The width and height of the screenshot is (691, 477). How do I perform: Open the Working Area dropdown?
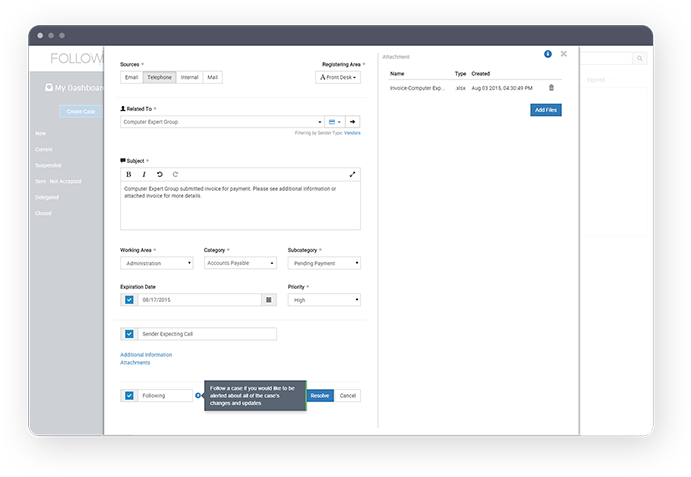point(157,263)
